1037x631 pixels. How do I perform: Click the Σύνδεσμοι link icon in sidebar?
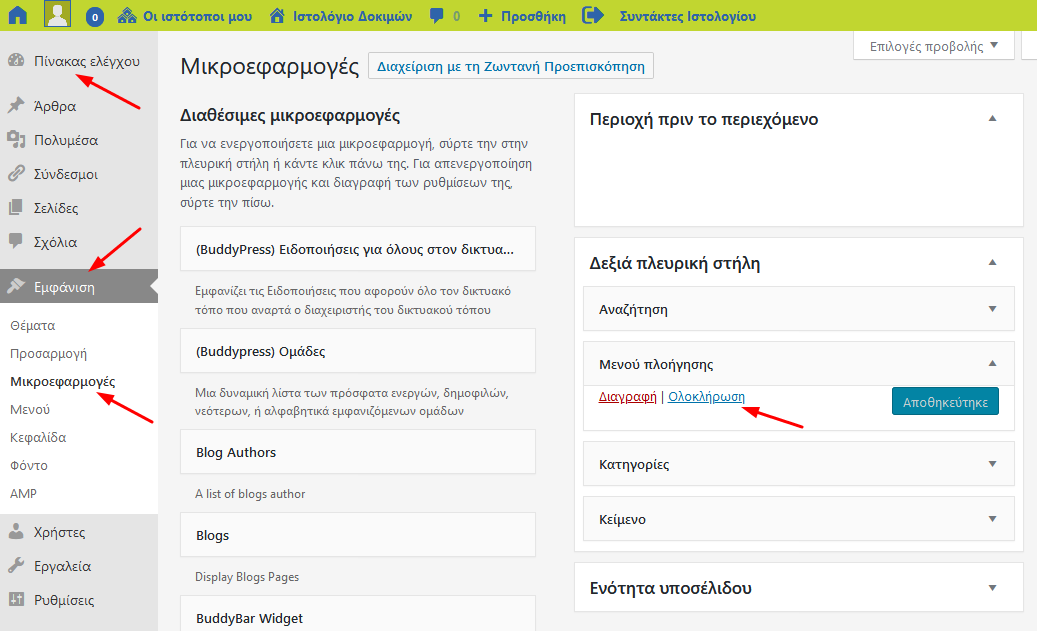15,174
